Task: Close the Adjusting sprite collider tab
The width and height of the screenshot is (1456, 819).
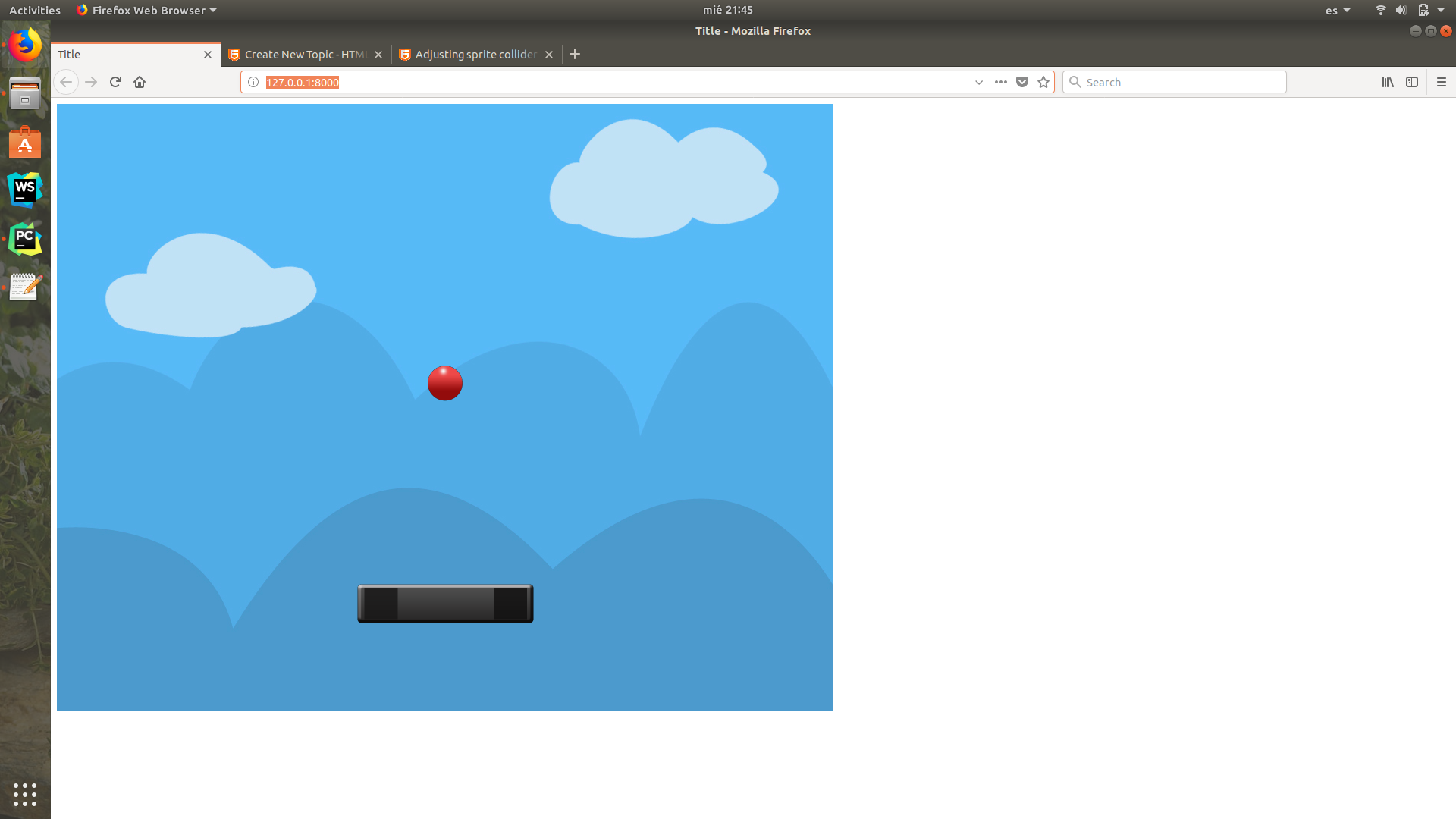Action: point(549,55)
